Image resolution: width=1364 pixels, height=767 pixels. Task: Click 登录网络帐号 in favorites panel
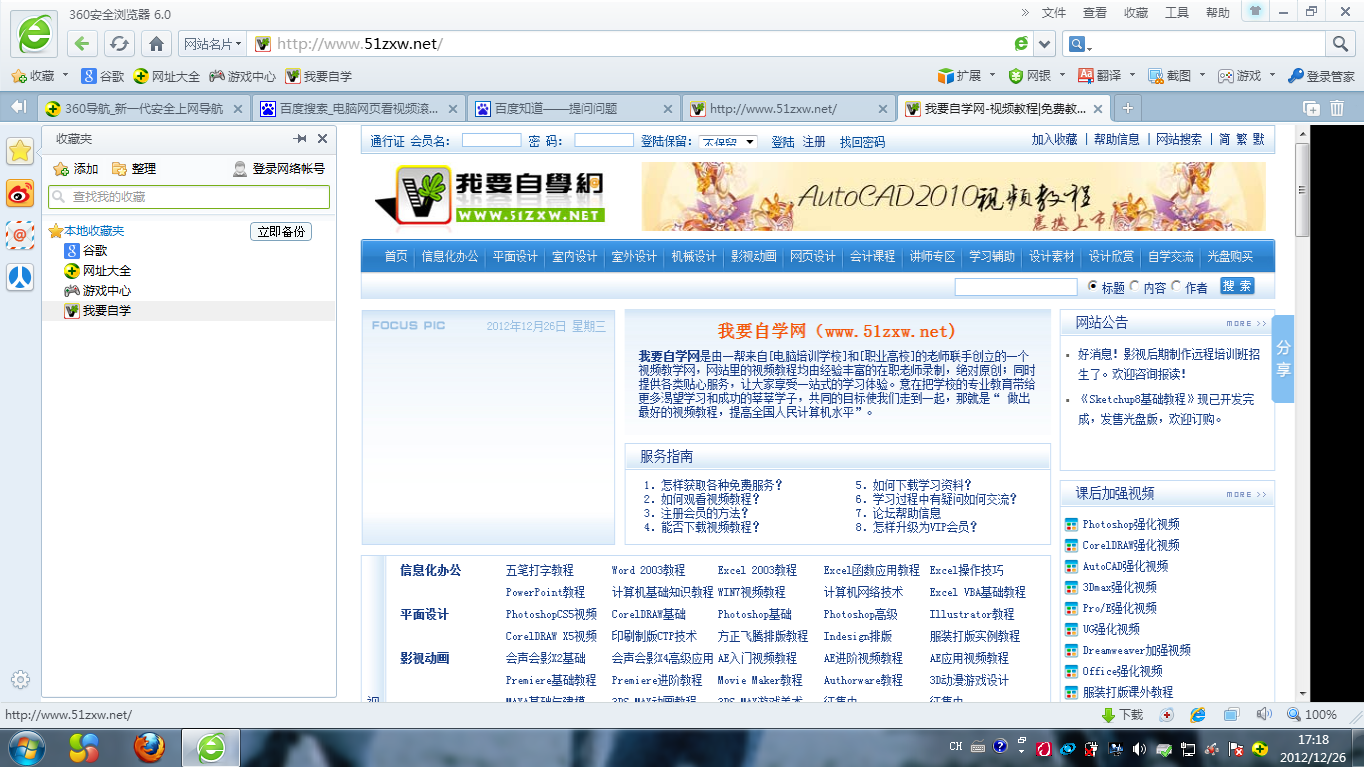[x=279, y=169]
